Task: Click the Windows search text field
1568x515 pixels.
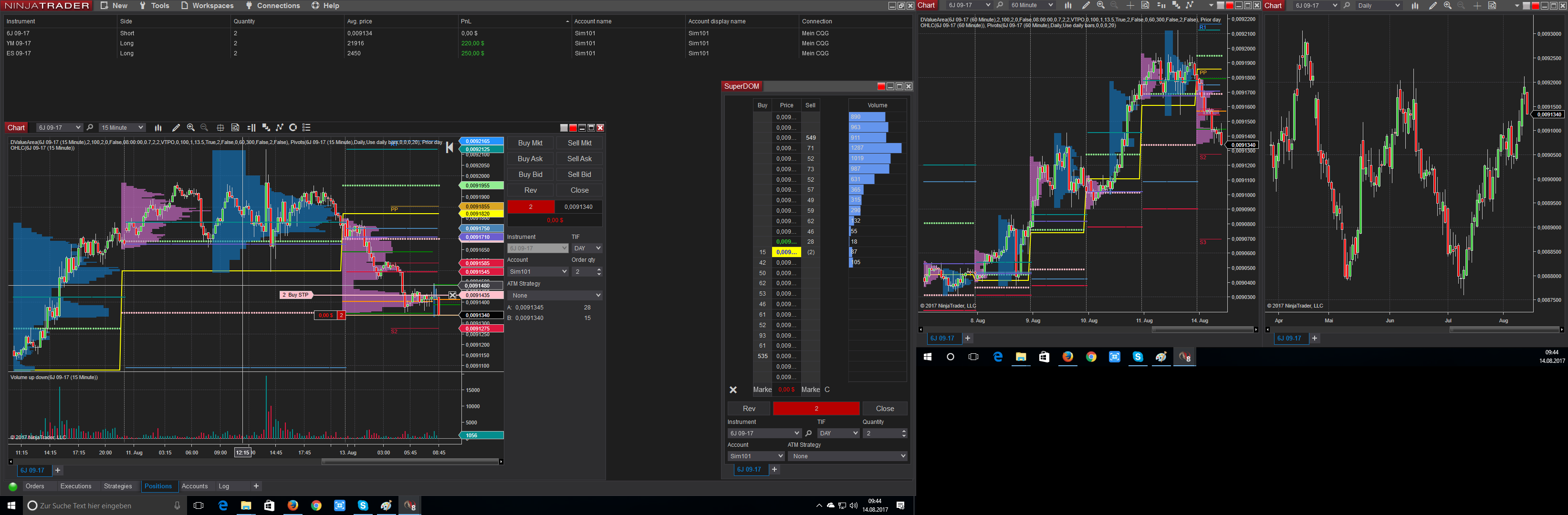Action: [x=104, y=506]
